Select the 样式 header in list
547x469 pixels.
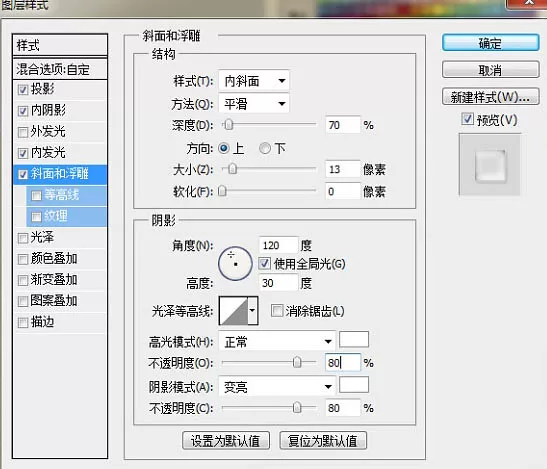(x=60, y=45)
